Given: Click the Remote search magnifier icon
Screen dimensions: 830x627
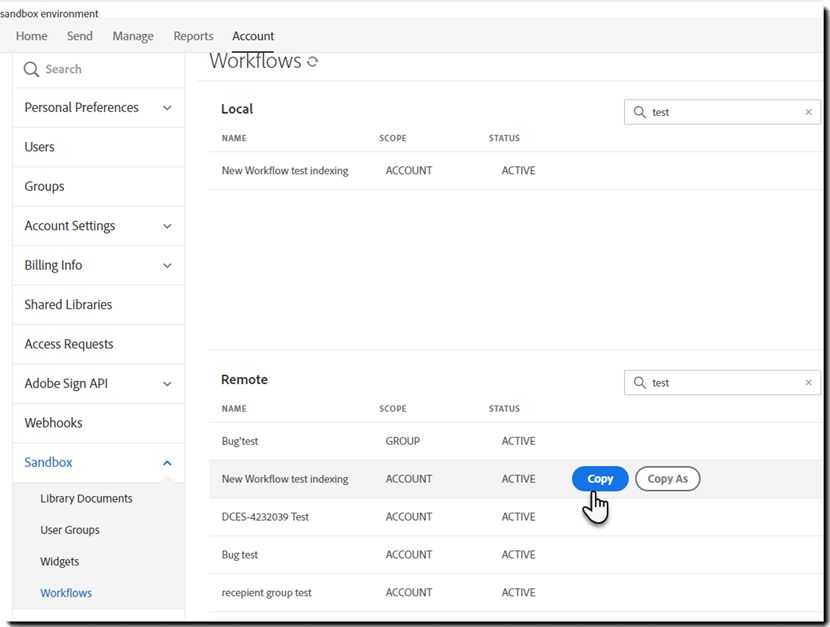Looking at the screenshot, I should tap(639, 383).
